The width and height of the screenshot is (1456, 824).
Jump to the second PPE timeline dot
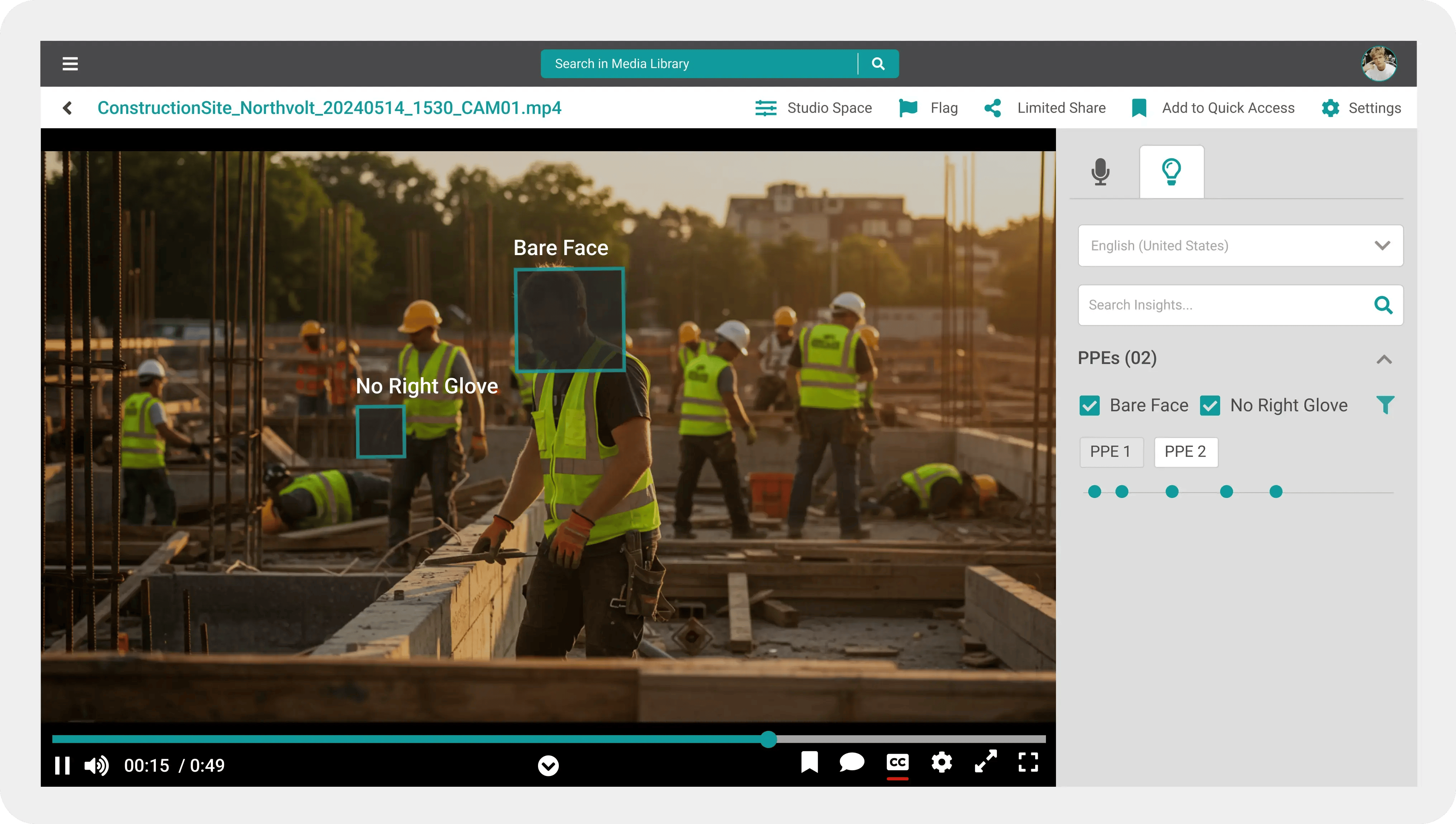[1122, 492]
